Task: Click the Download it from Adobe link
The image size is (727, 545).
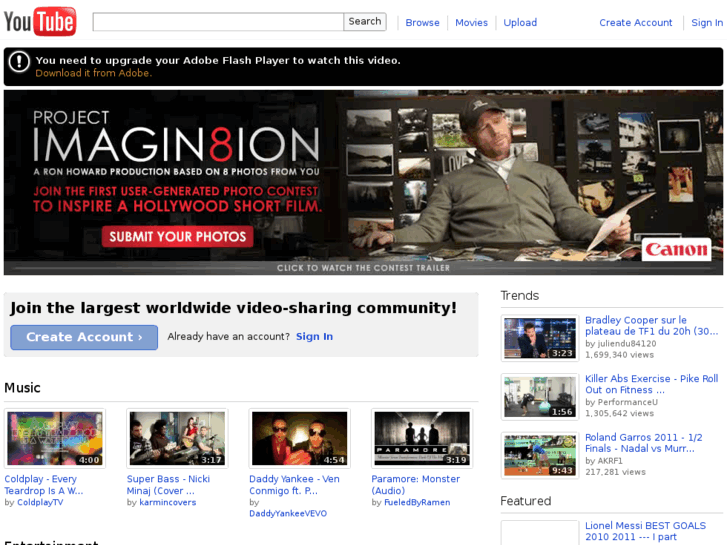Action: (x=94, y=73)
